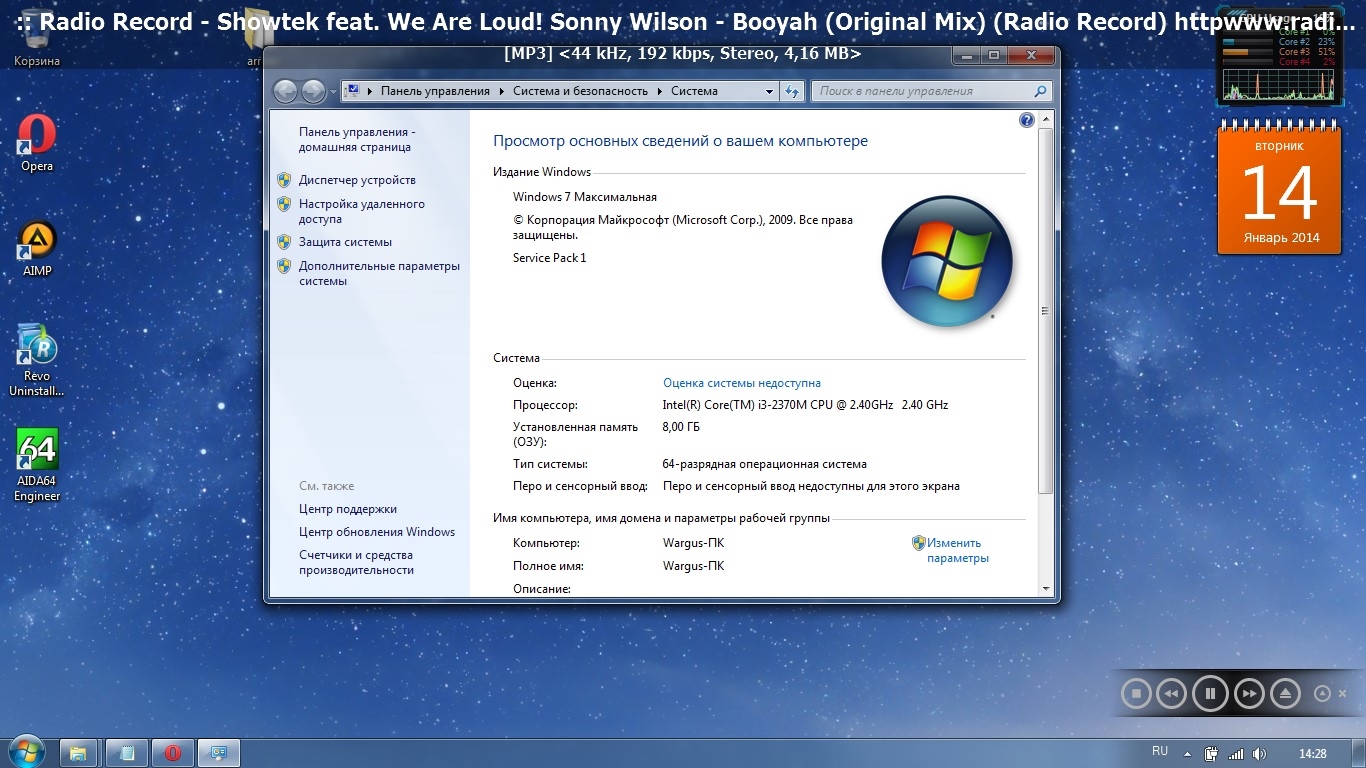This screenshot has width=1366, height=768.
Task: Click the Control Panel taskbar button
Action: [219, 753]
